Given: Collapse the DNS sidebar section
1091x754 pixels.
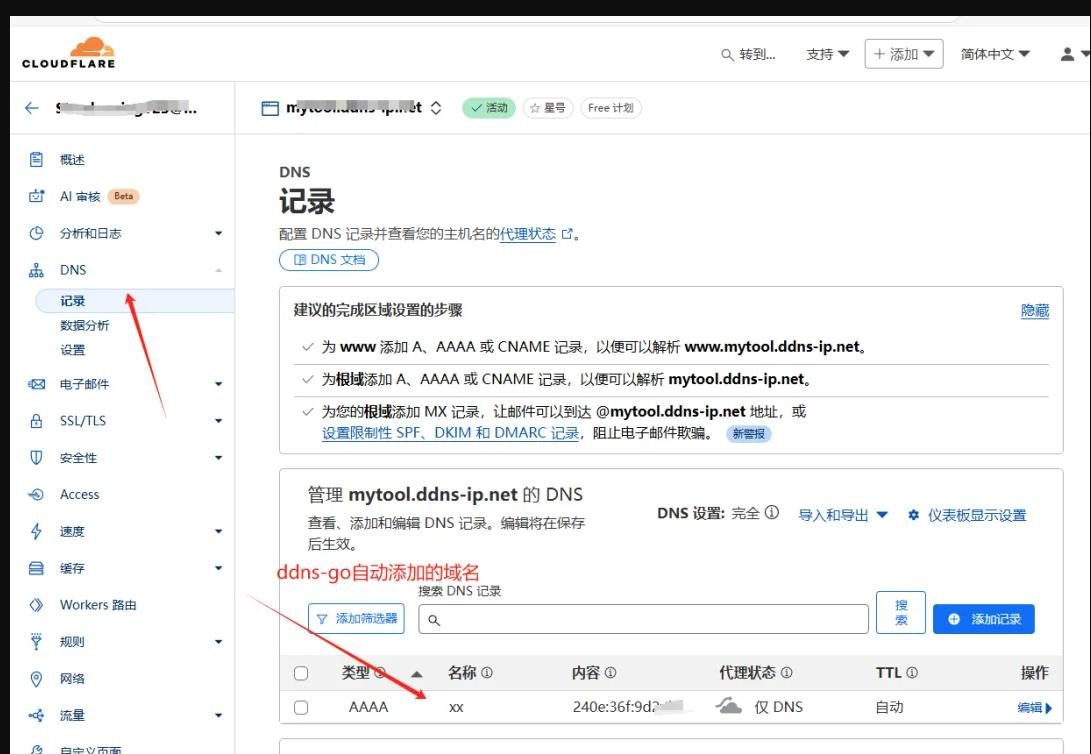Looking at the screenshot, I should click(x=218, y=270).
